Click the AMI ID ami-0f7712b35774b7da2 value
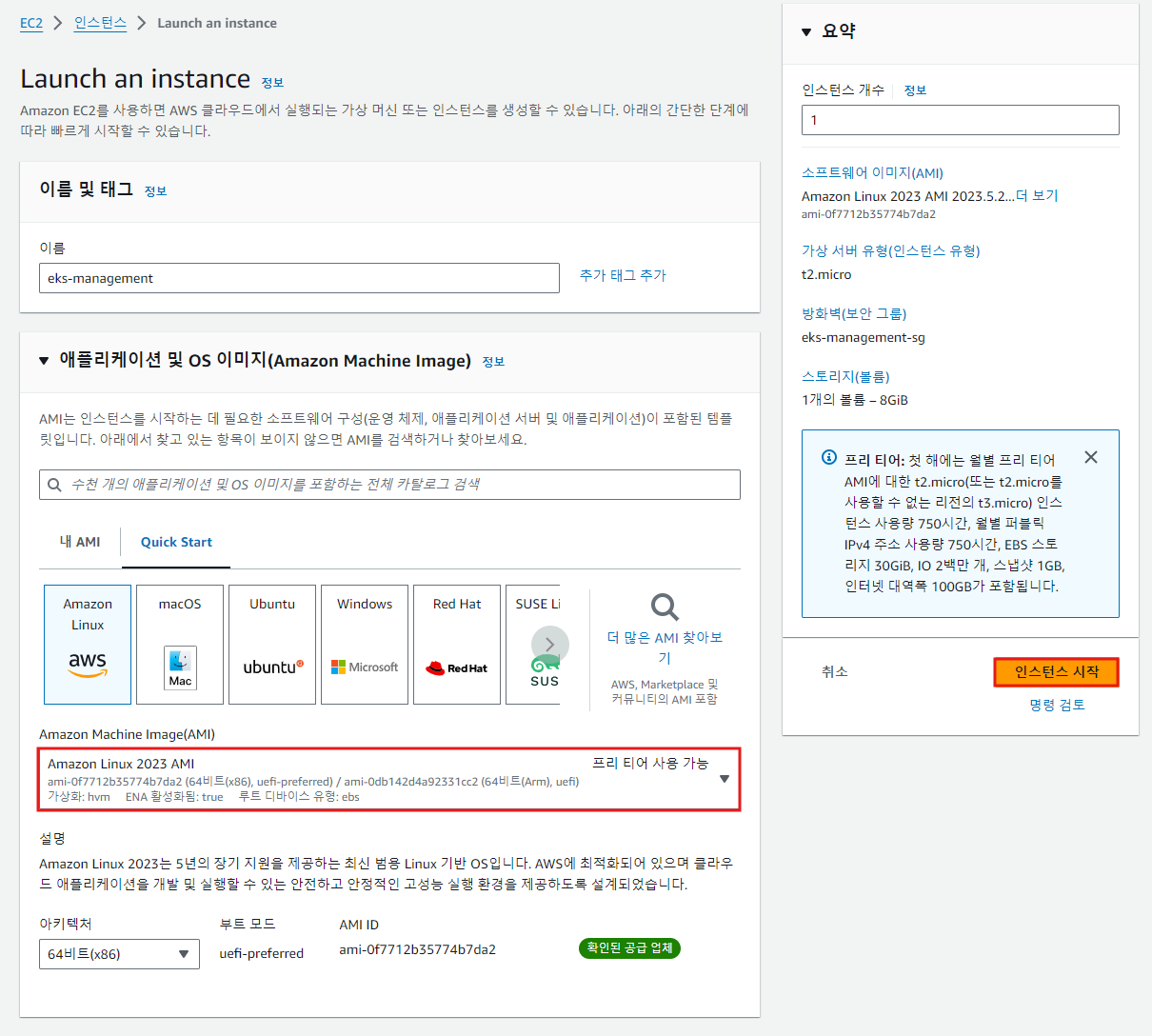The width and height of the screenshot is (1152, 1036). point(417,949)
